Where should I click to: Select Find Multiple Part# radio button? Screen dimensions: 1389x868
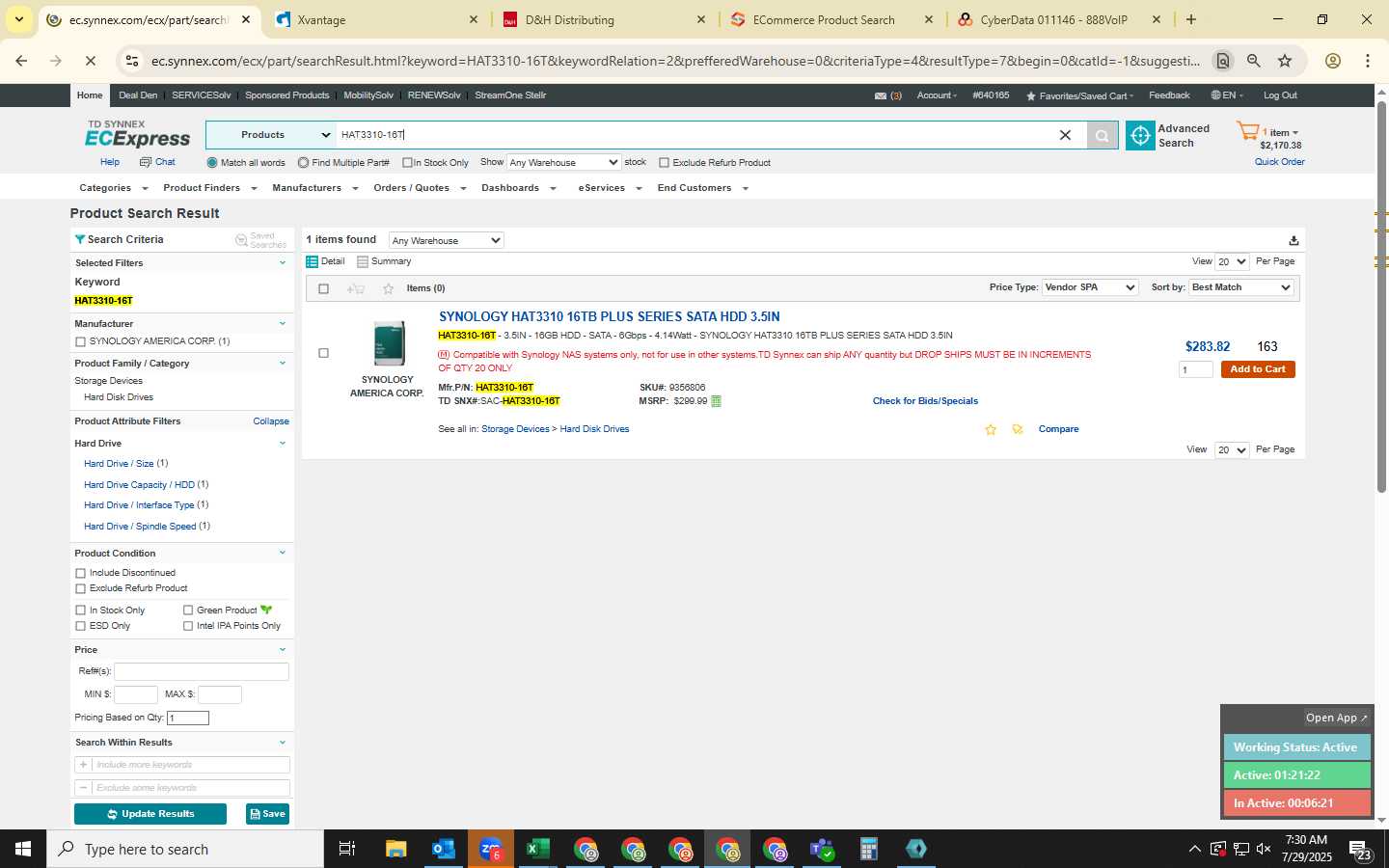coord(303,163)
